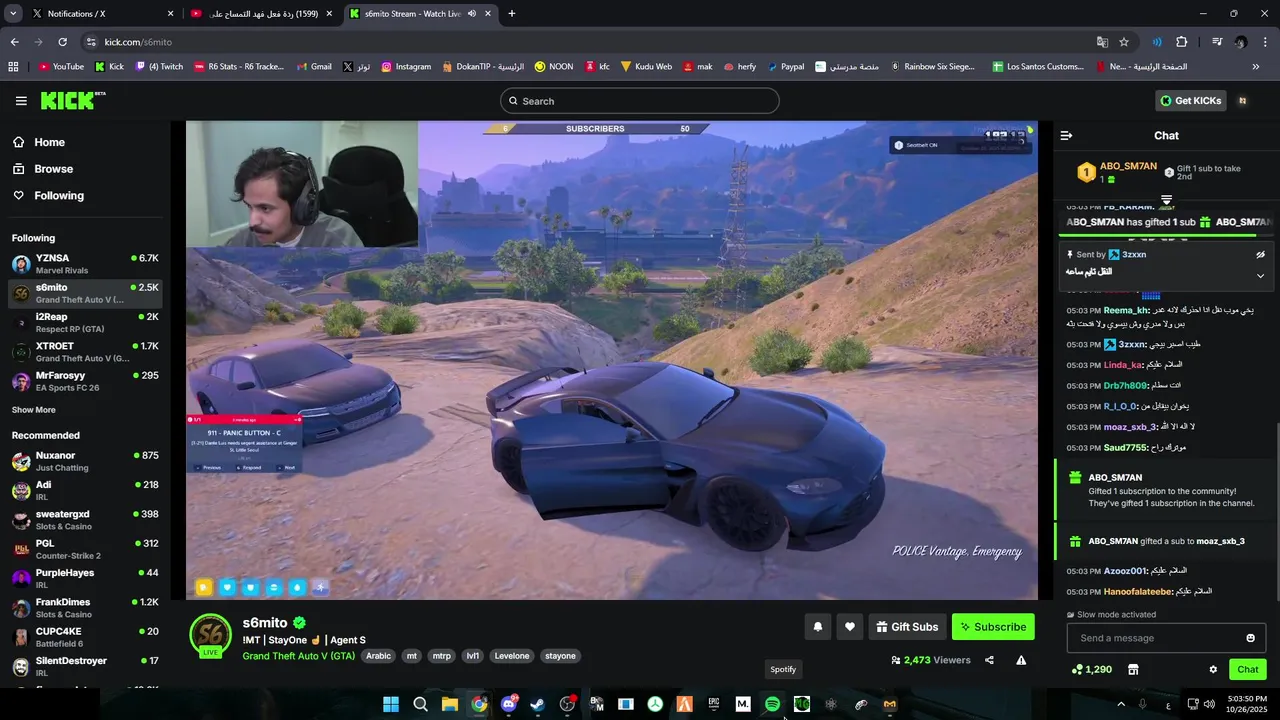Open the hamburger menu beside the Kick logo
The width and height of the screenshot is (1280, 720).
[21, 101]
